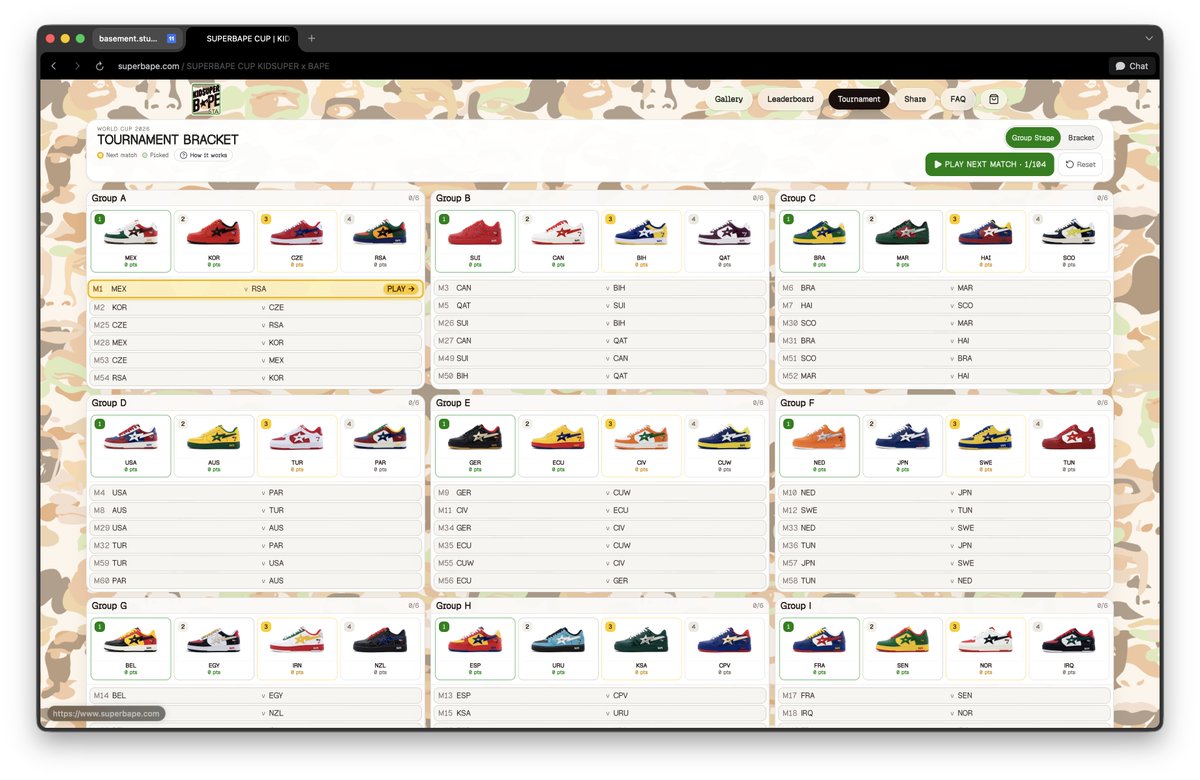Select the BIH blue sneaker card
This screenshot has height=780, width=1200.
641,241
